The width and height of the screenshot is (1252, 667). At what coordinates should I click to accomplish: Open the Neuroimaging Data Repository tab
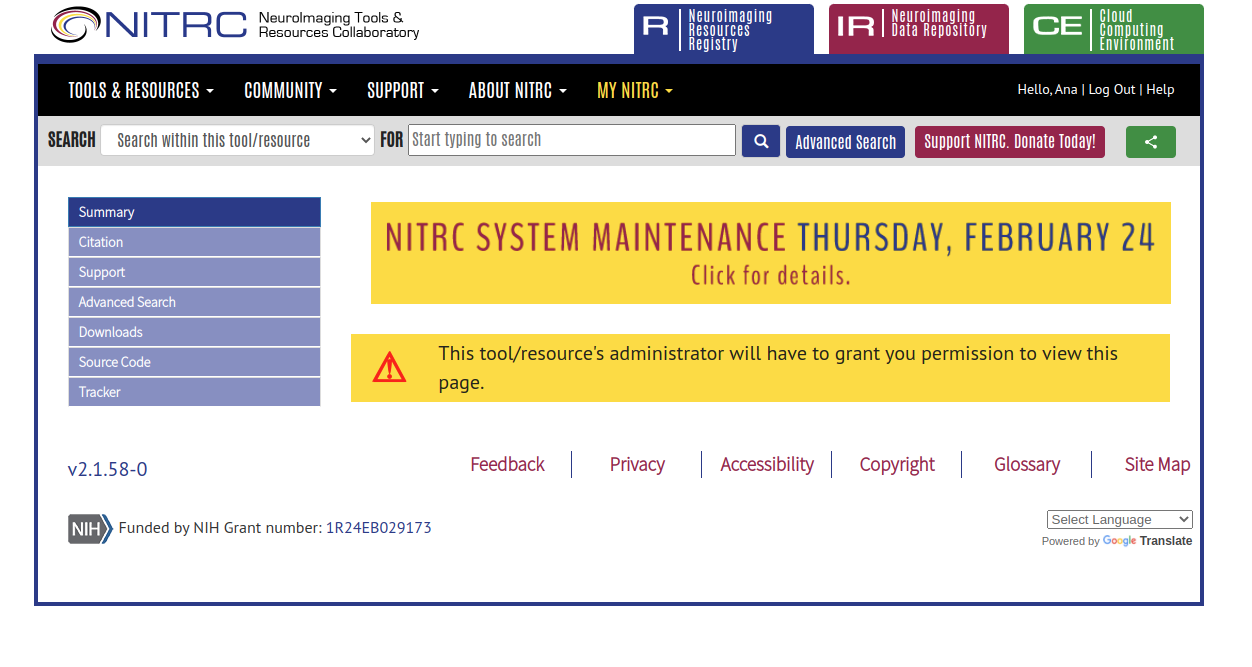coord(918,29)
